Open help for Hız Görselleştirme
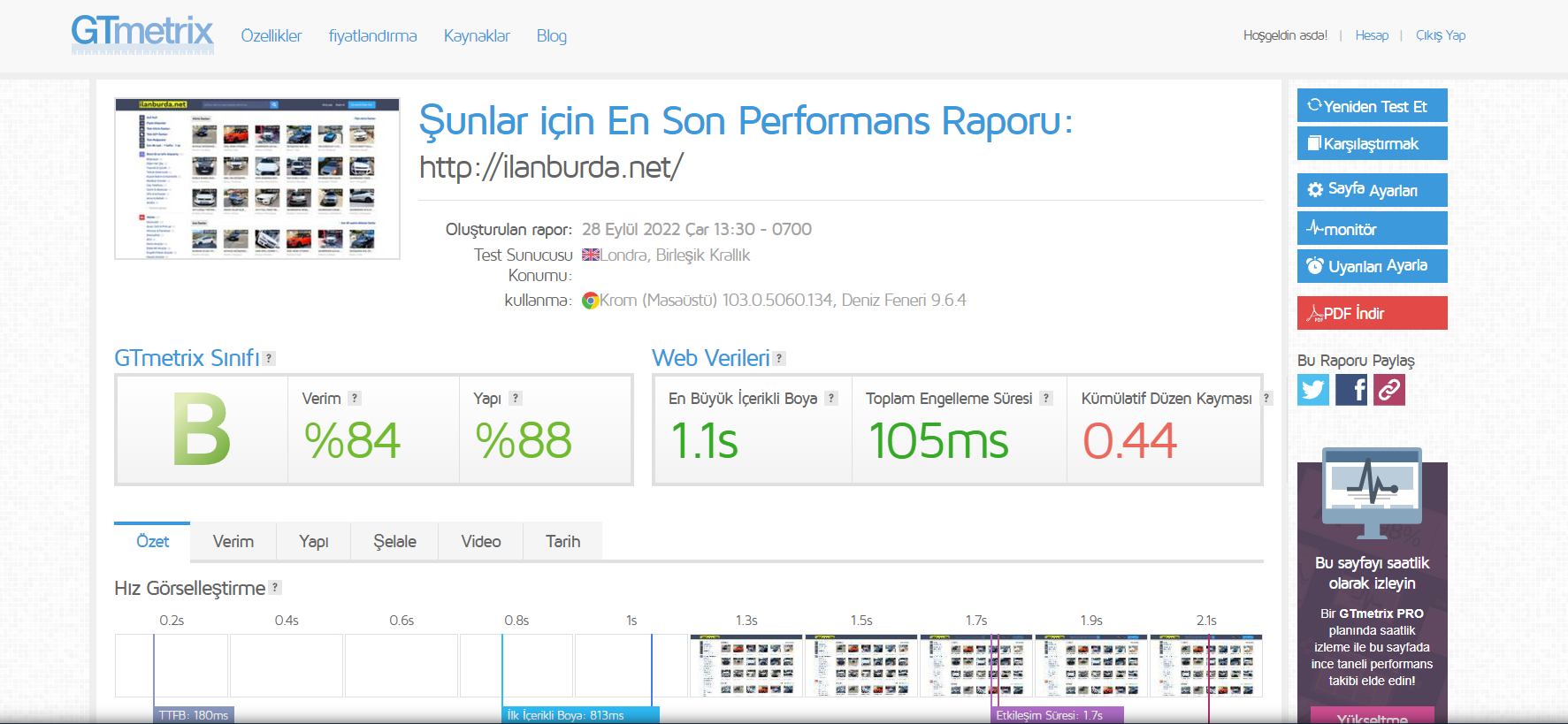This screenshot has width=1568, height=724. [x=275, y=587]
